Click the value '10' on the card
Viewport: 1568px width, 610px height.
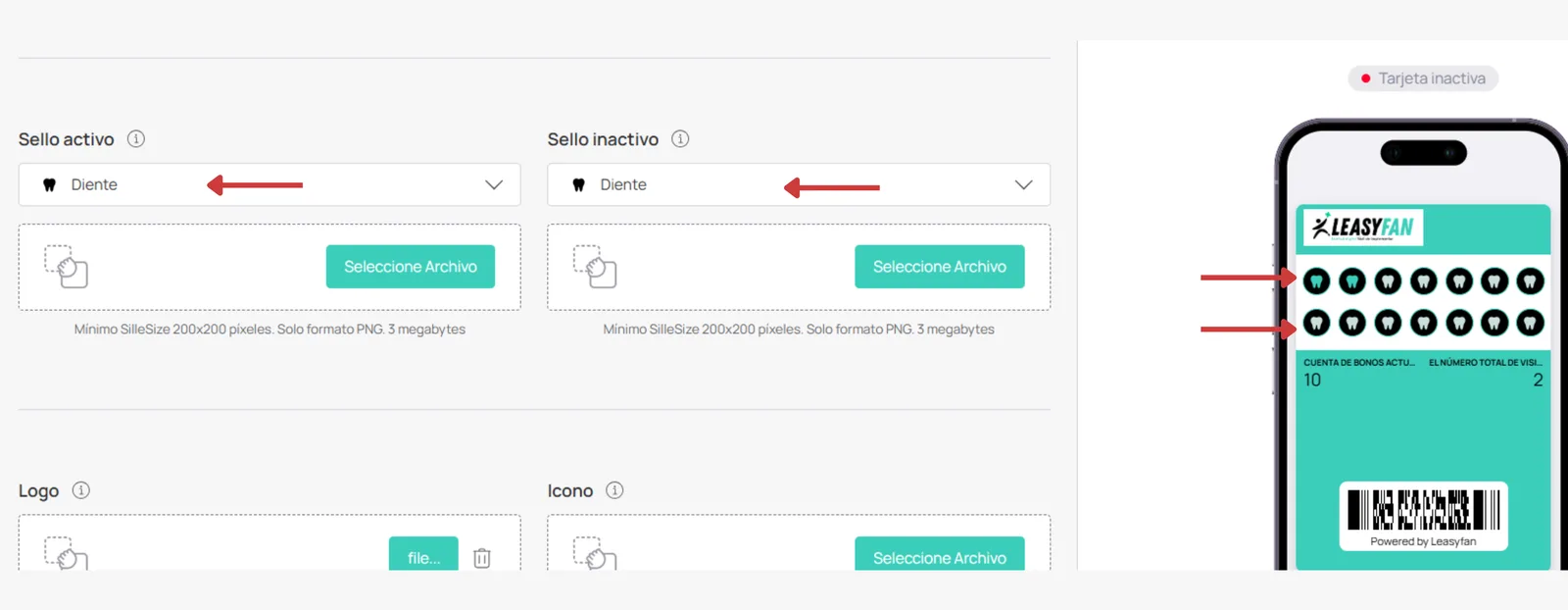click(x=1312, y=381)
